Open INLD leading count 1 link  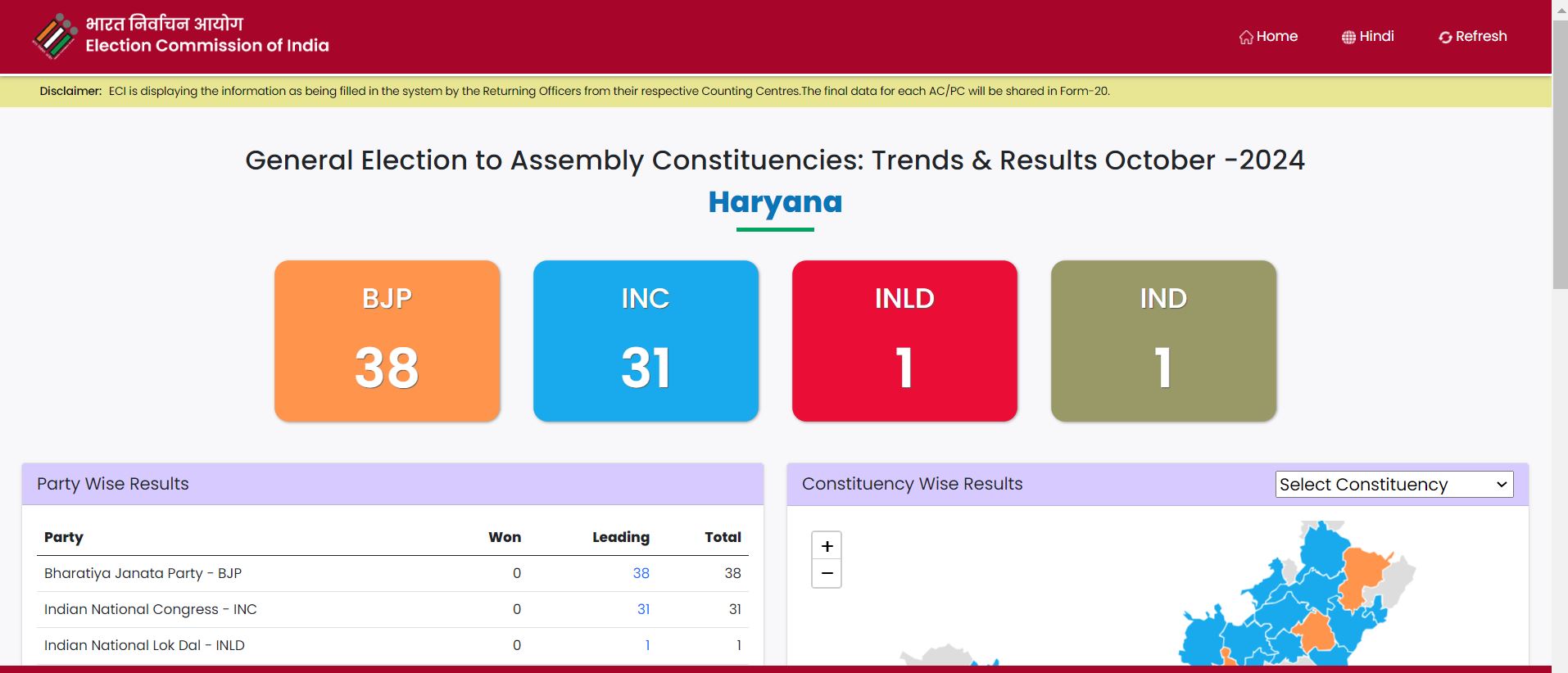[x=647, y=645]
